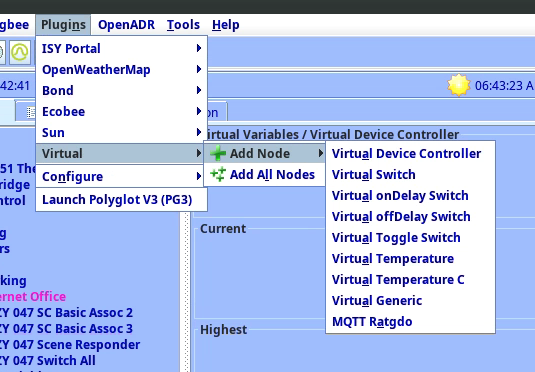The height and width of the screenshot is (372, 535).
Task: Open the OpenWeatherMap submenu
Action: point(121,70)
